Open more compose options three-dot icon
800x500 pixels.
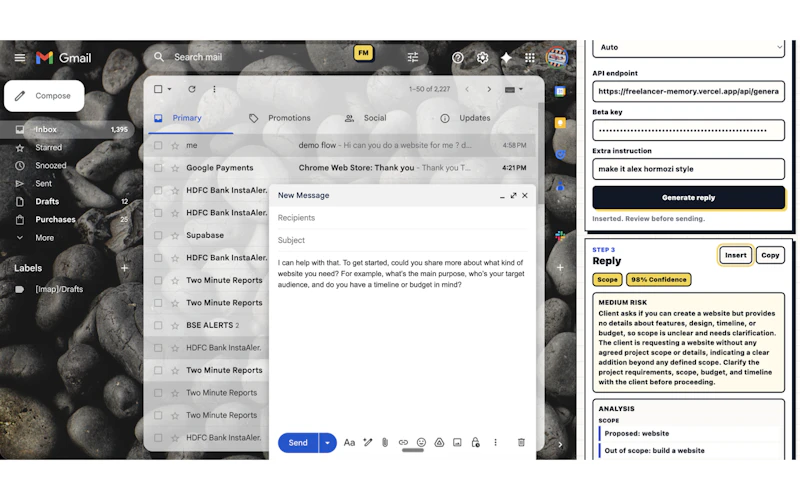(x=495, y=442)
